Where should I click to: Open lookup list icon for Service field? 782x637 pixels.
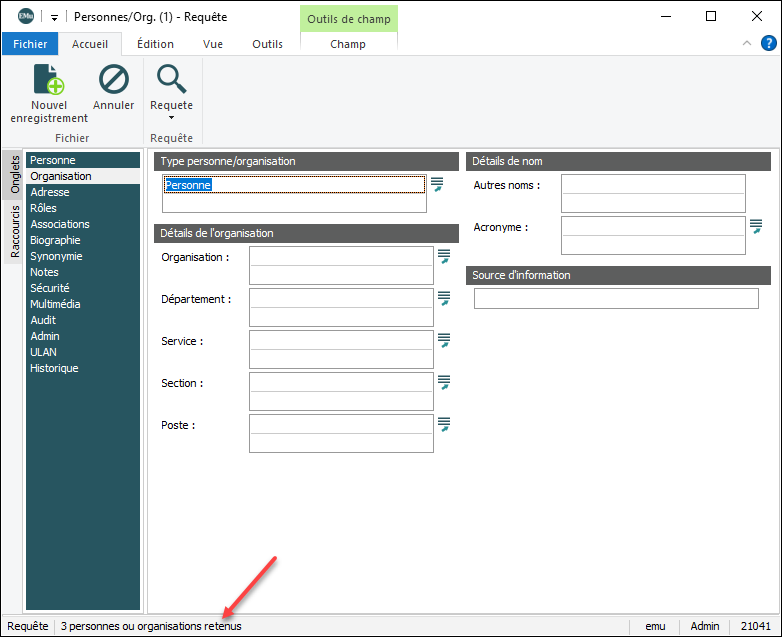tap(444, 341)
